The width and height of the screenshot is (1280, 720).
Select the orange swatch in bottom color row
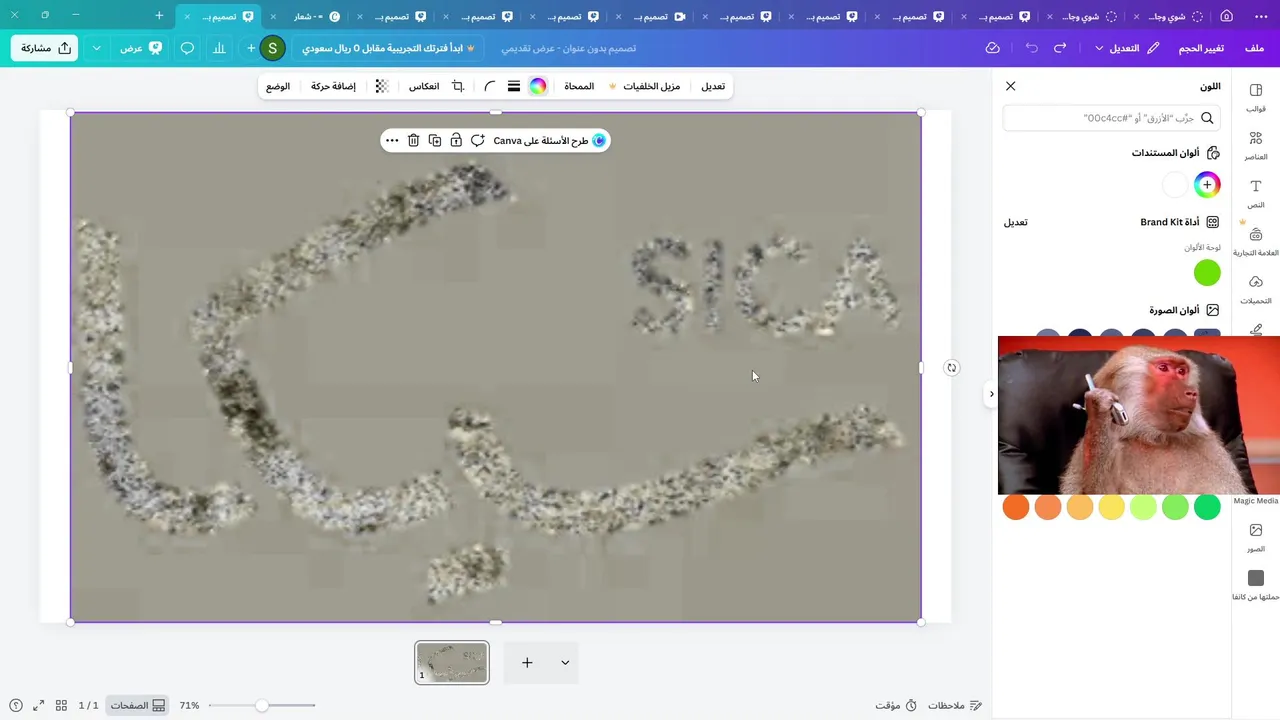click(x=1015, y=508)
